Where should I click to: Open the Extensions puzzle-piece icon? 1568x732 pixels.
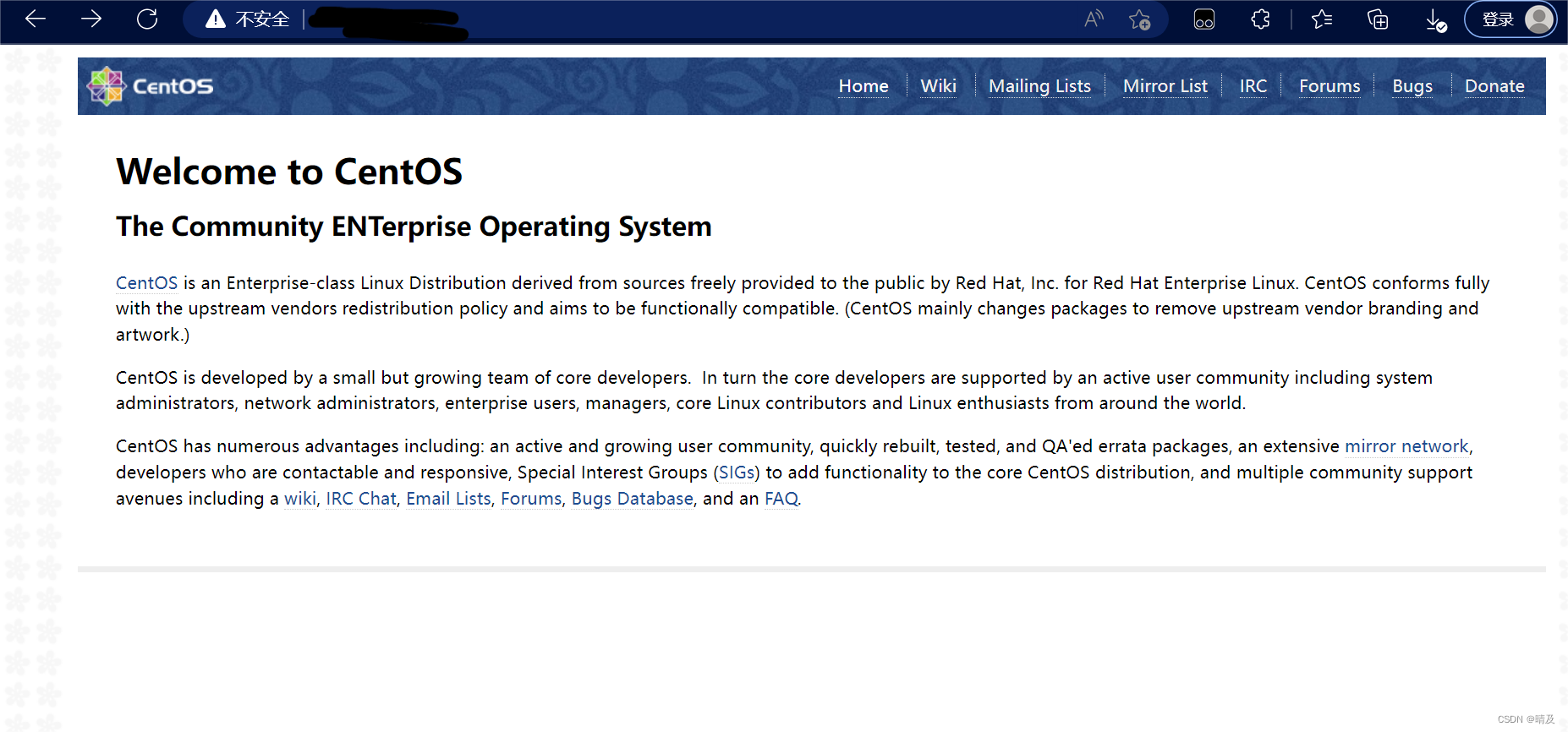tap(1260, 19)
